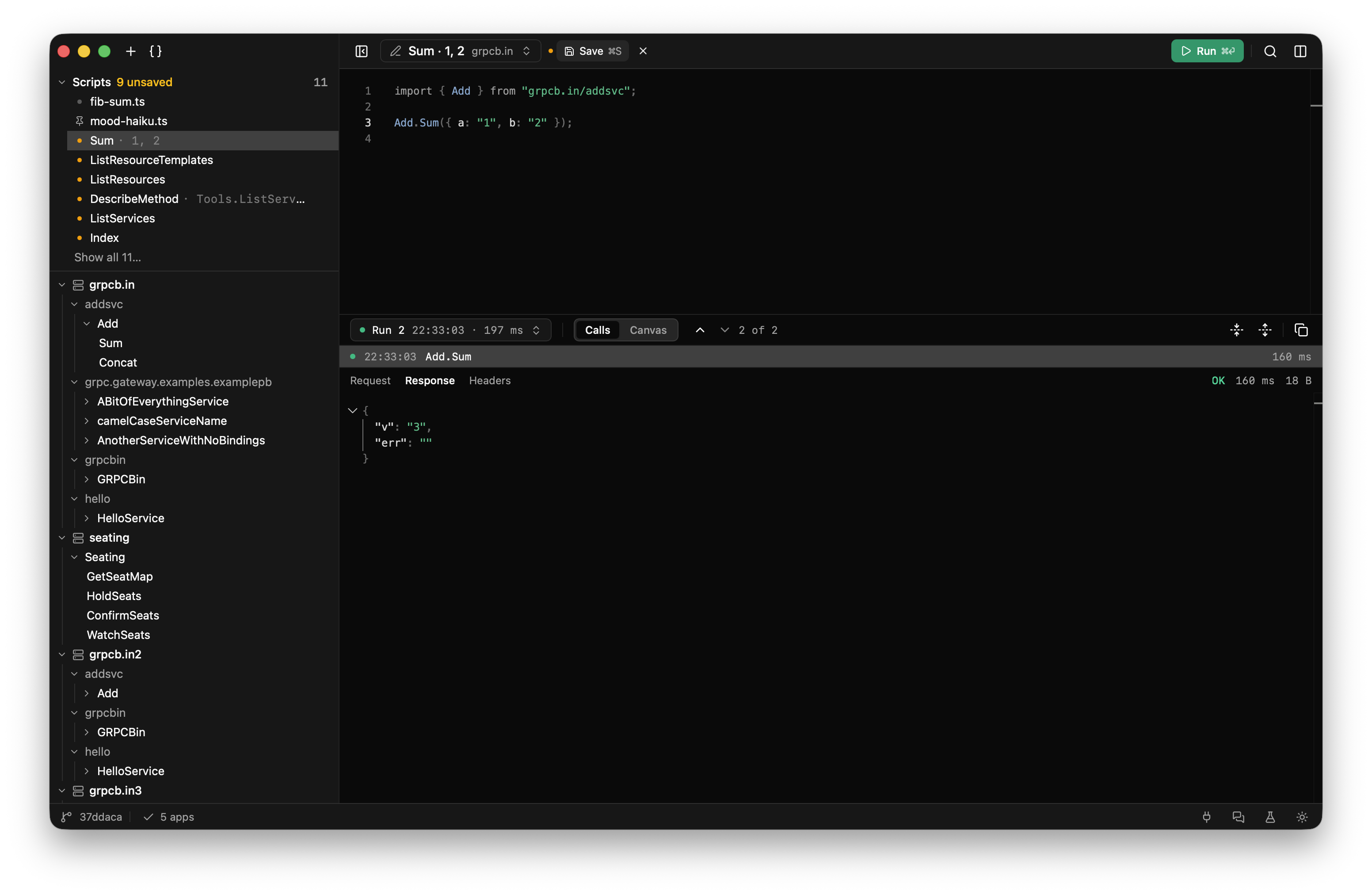Image resolution: width=1372 pixels, height=895 pixels.
Task: Toggle the sun theme icon in status bar
Action: point(1302,817)
